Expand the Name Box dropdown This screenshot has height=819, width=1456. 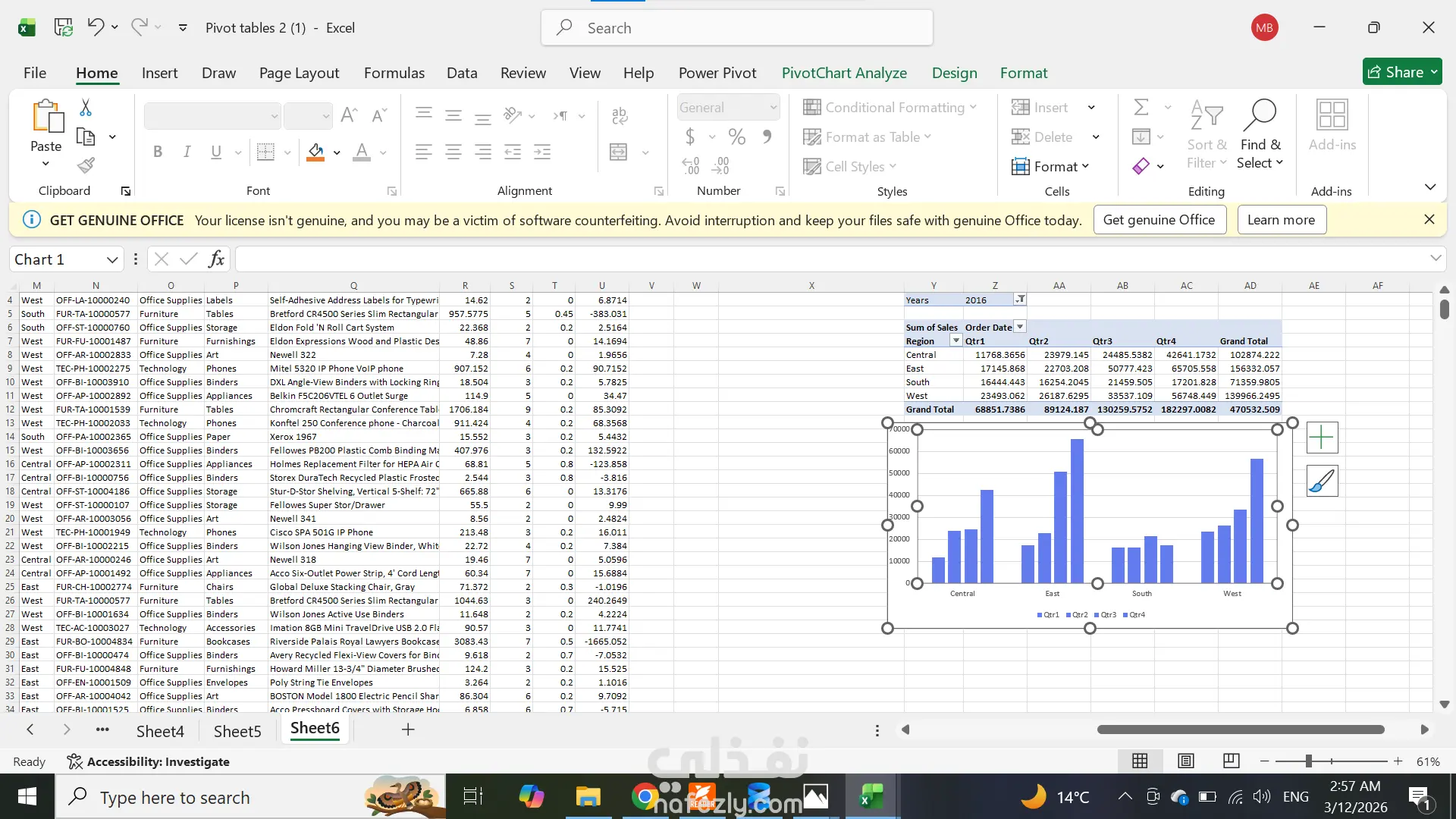click(x=112, y=259)
